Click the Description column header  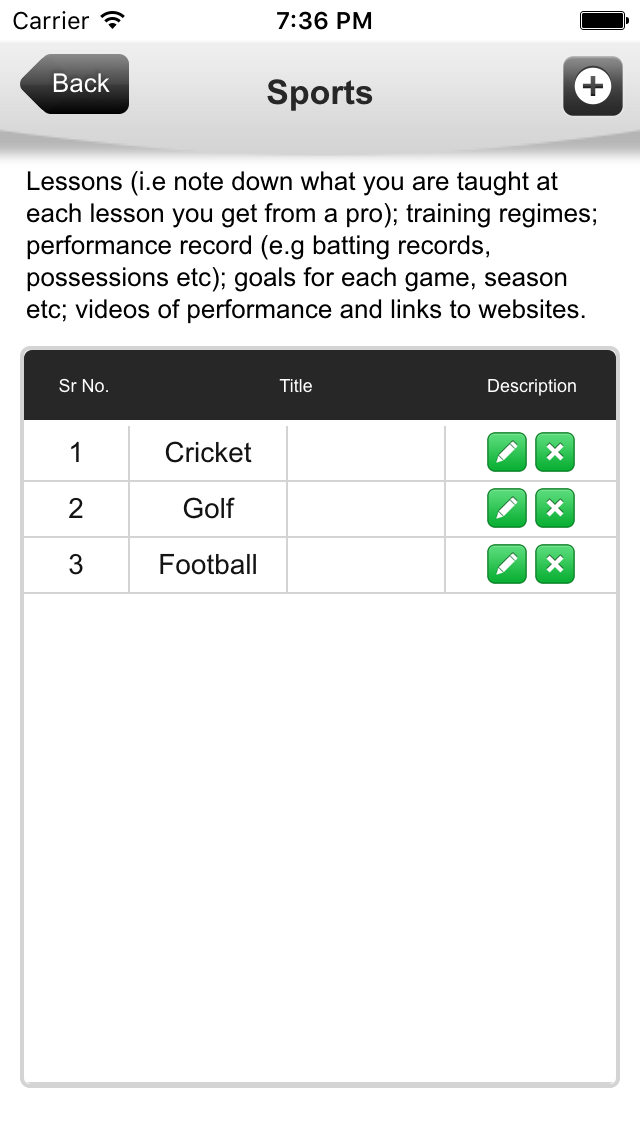531,386
